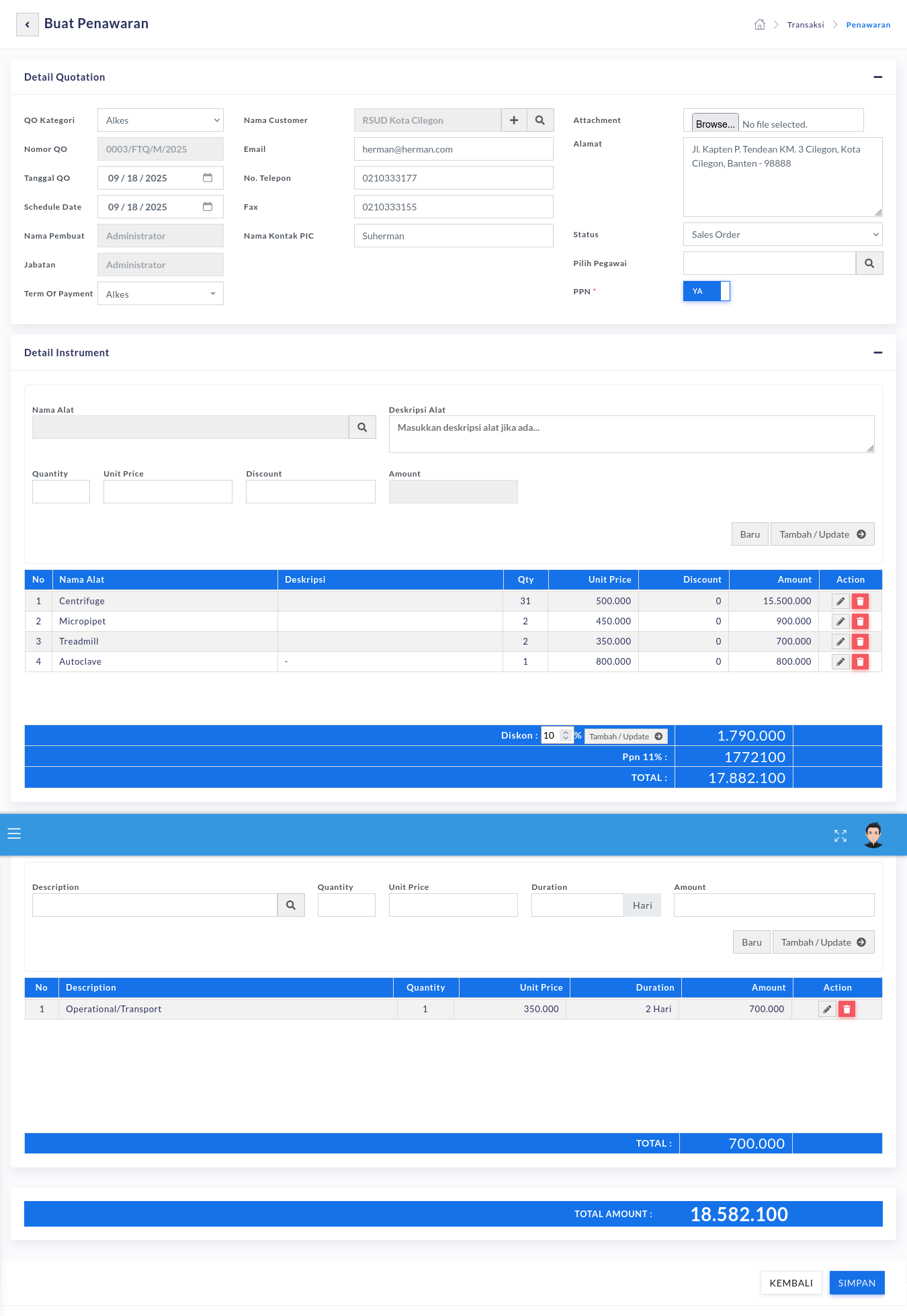Click the 18.582.100 total amount

click(x=739, y=1215)
